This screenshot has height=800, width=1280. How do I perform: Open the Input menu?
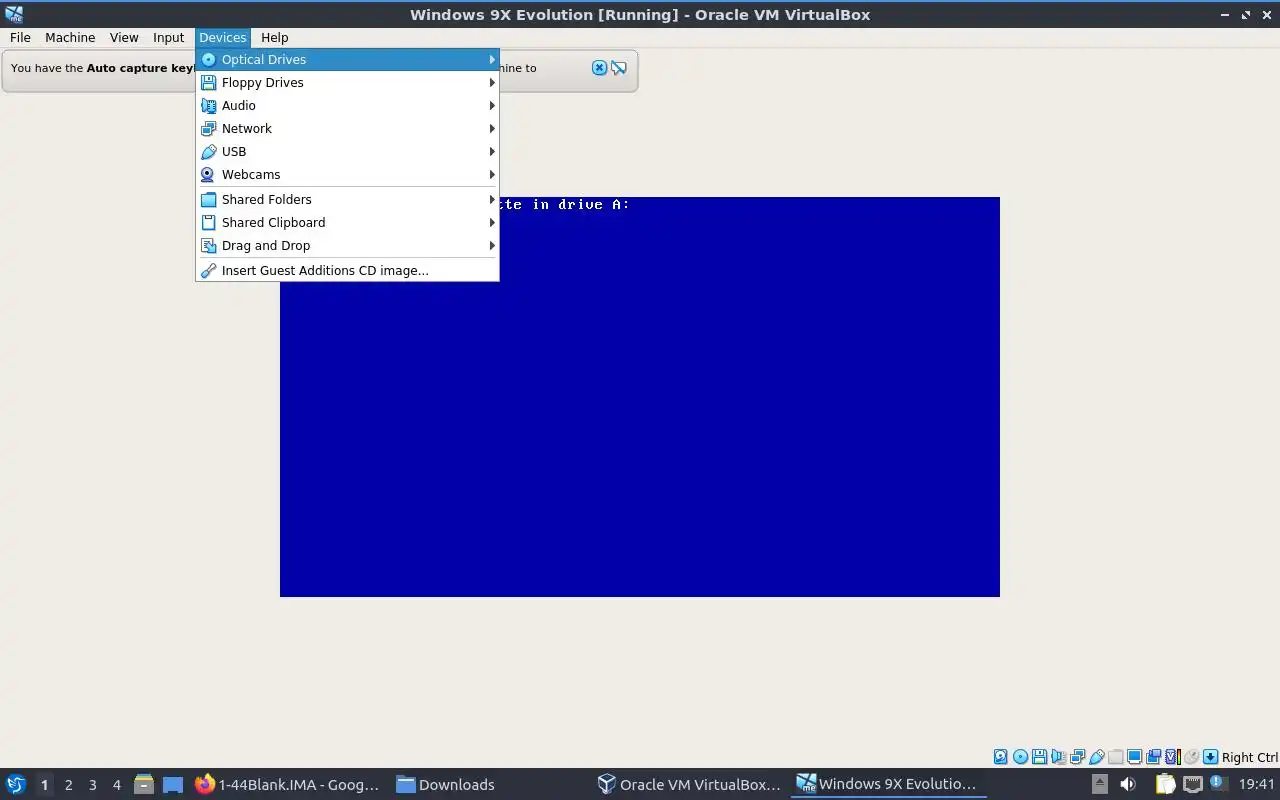[168, 37]
